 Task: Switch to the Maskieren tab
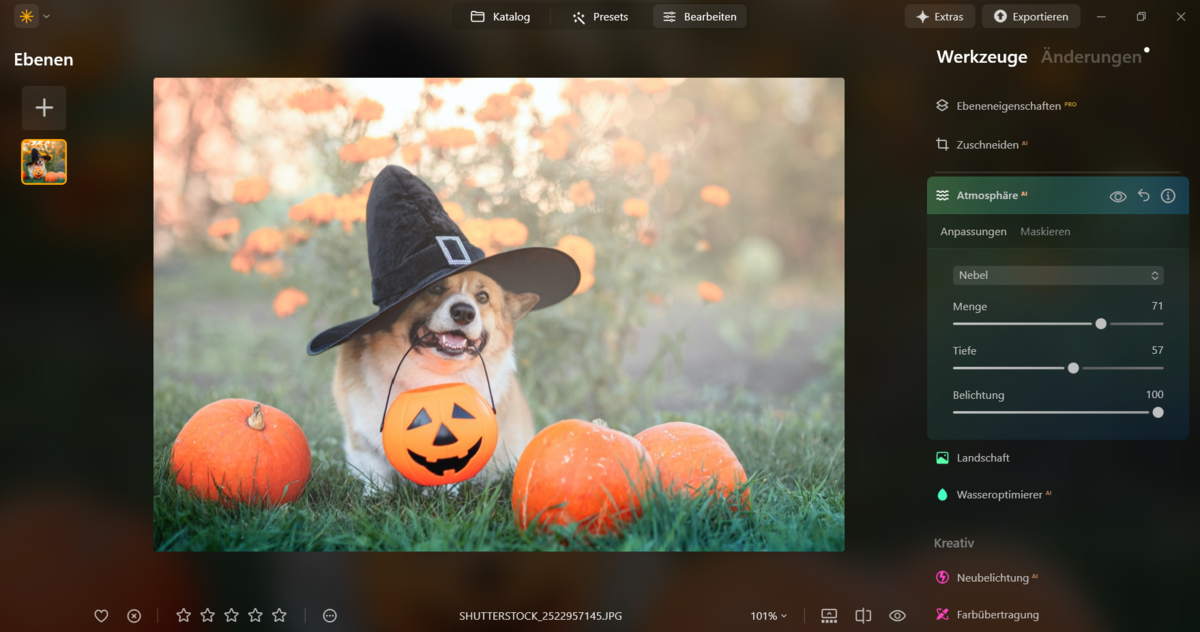1045,232
